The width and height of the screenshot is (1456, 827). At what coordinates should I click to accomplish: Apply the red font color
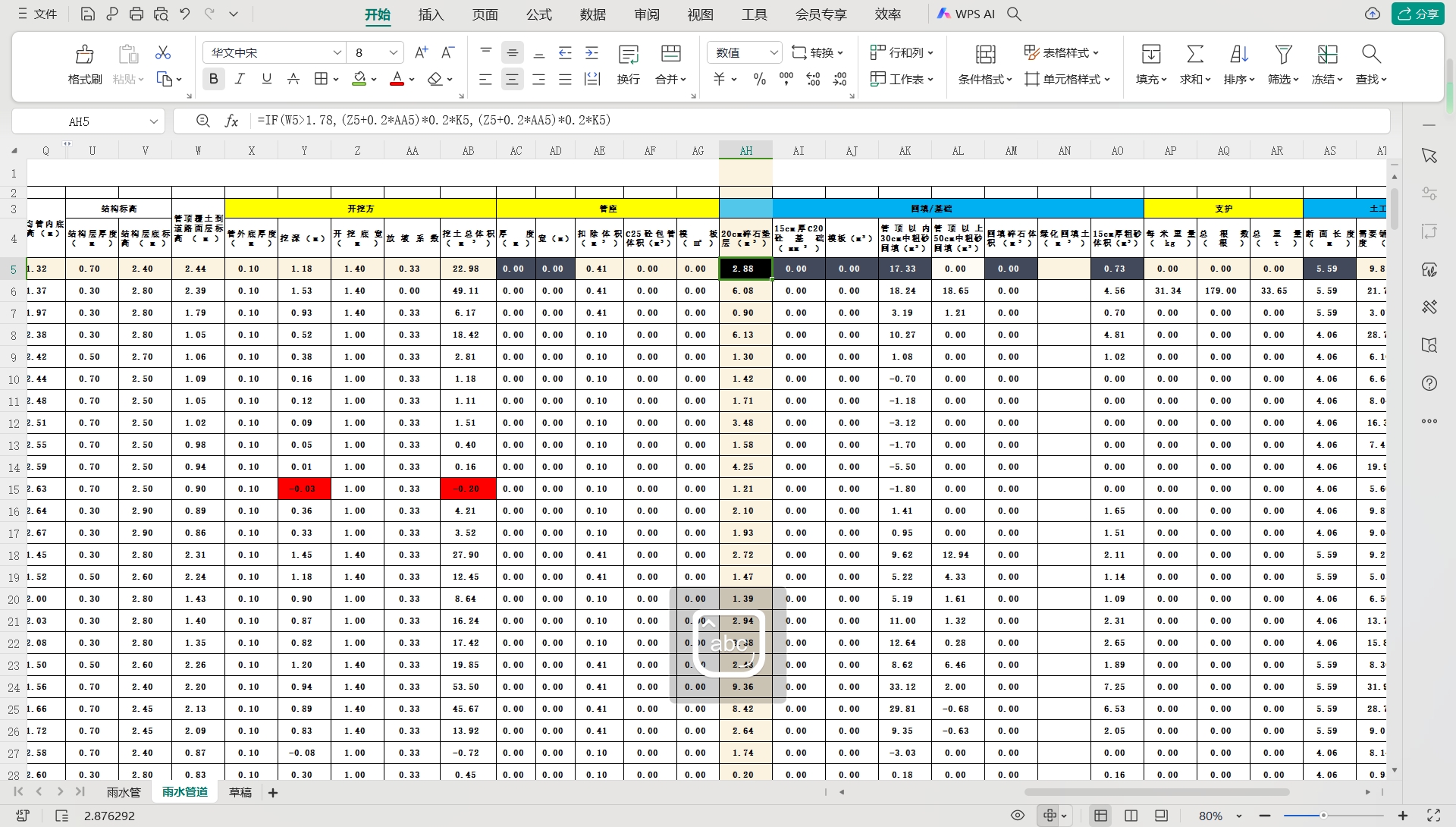(x=397, y=79)
